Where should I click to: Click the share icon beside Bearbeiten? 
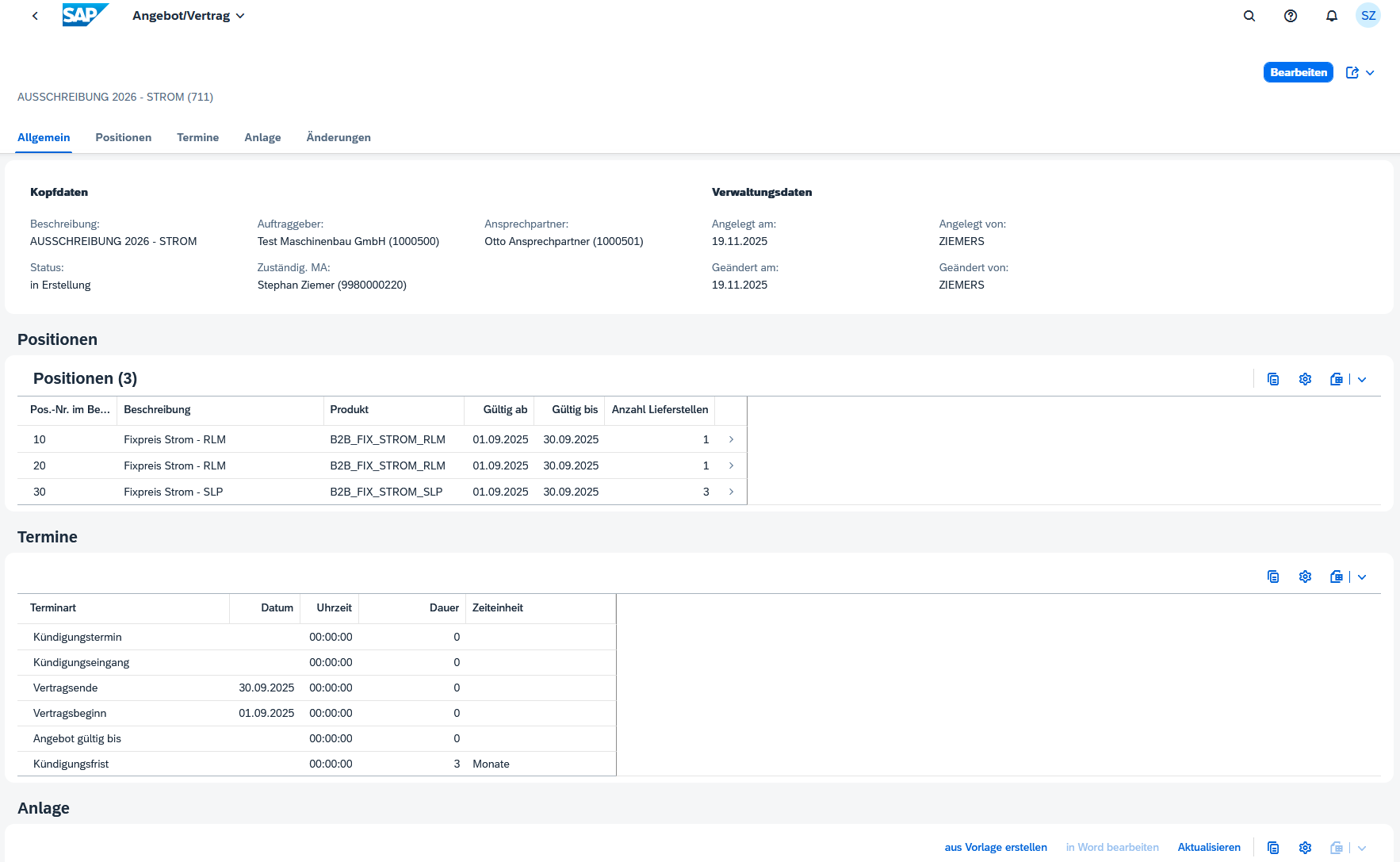pyautogui.click(x=1352, y=73)
